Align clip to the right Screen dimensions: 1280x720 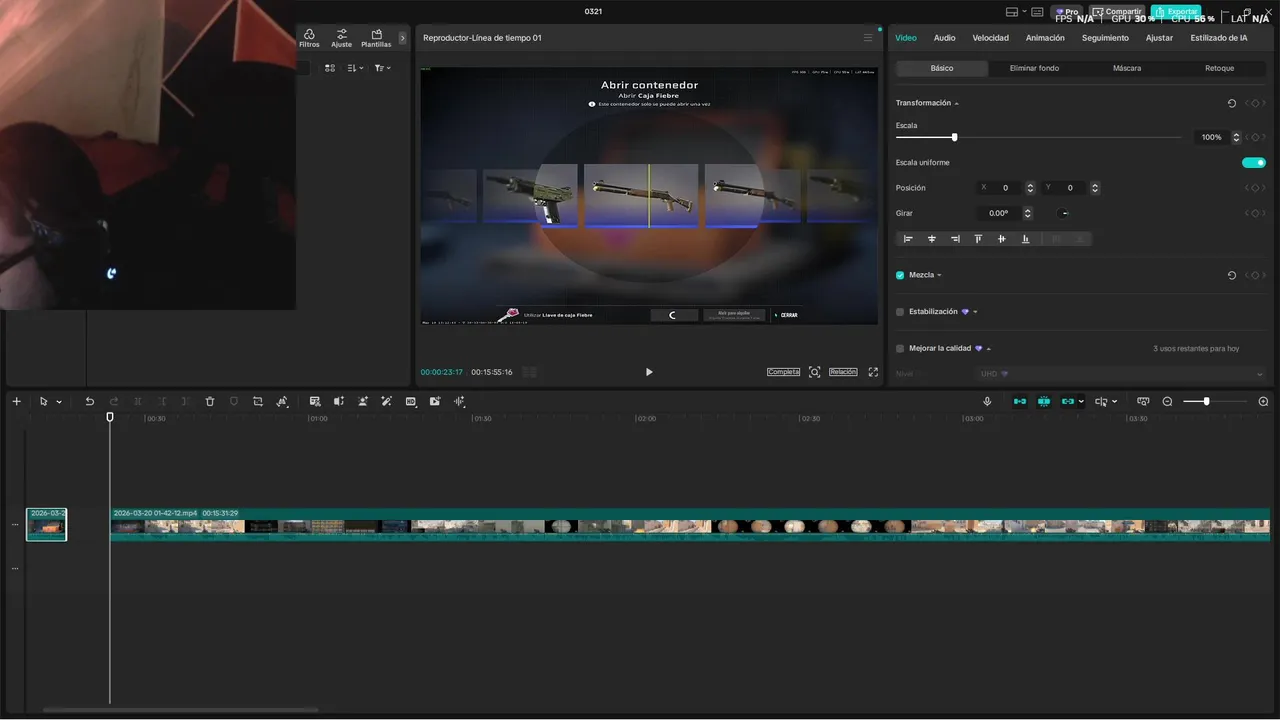coord(955,239)
